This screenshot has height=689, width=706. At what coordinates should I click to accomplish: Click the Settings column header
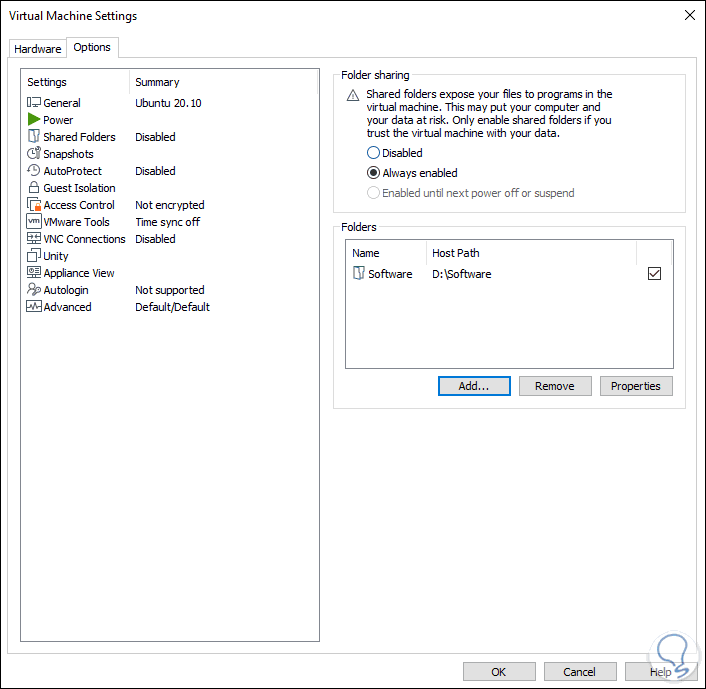[47, 82]
